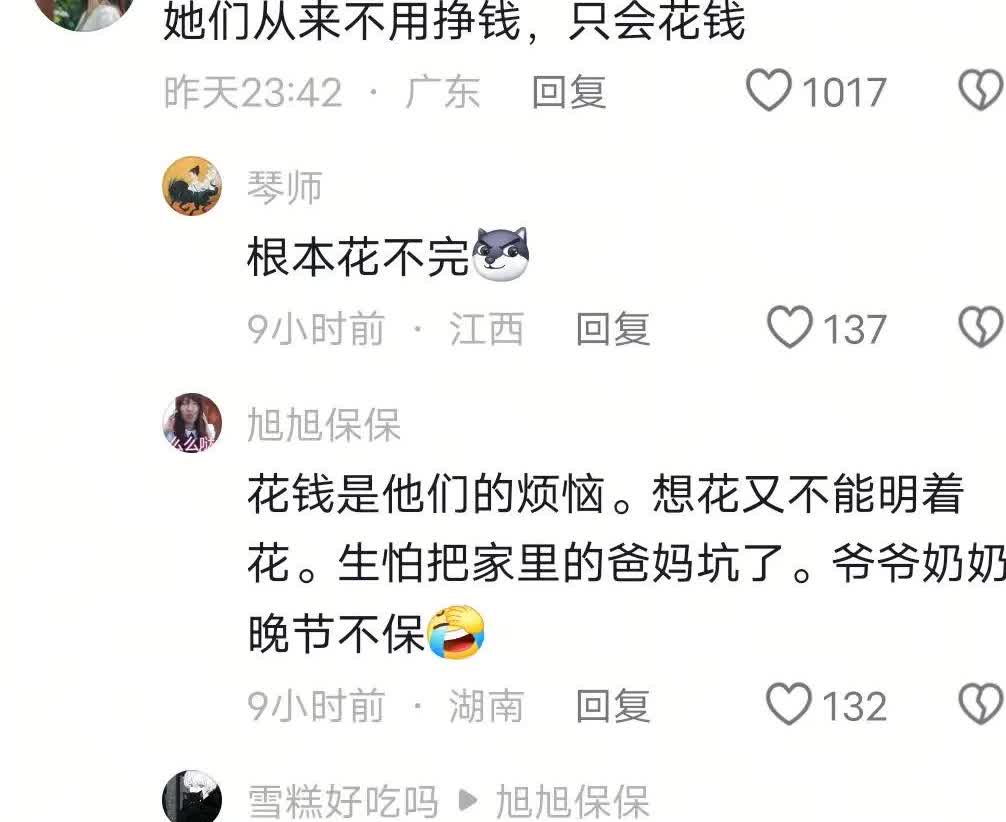Viewport: 1006px width, 822px height.
Task: Tap 回复 under 琴师's 江西 comment
Action: 613,329
